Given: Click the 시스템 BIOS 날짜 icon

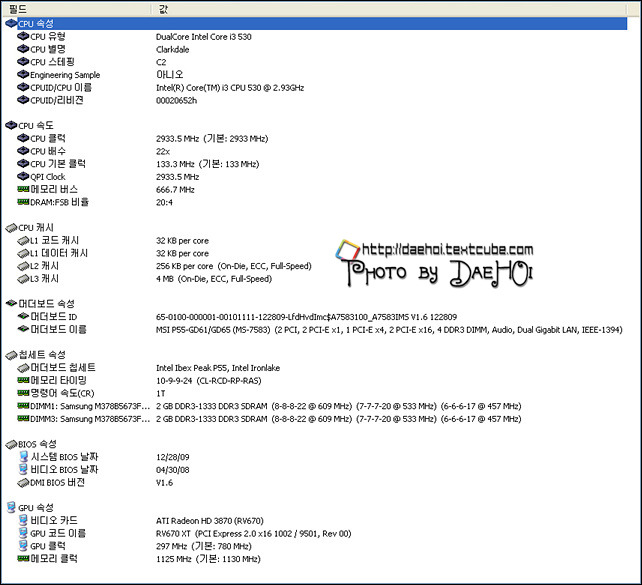Looking at the screenshot, I should pyautogui.click(x=24, y=456).
